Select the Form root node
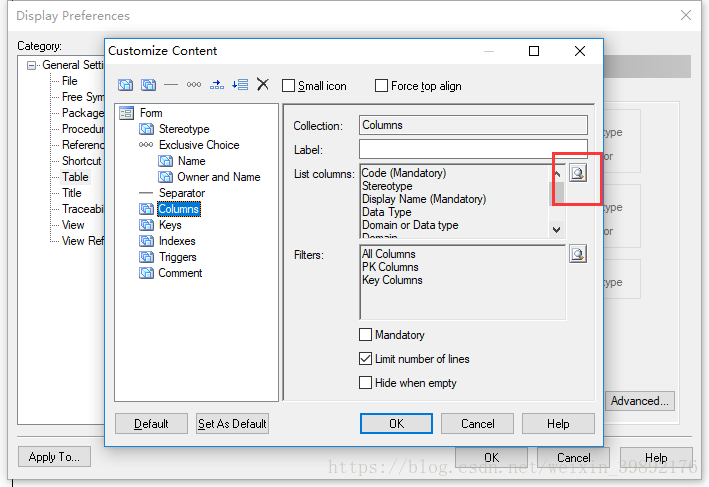This screenshot has height=487, width=709. point(151,113)
